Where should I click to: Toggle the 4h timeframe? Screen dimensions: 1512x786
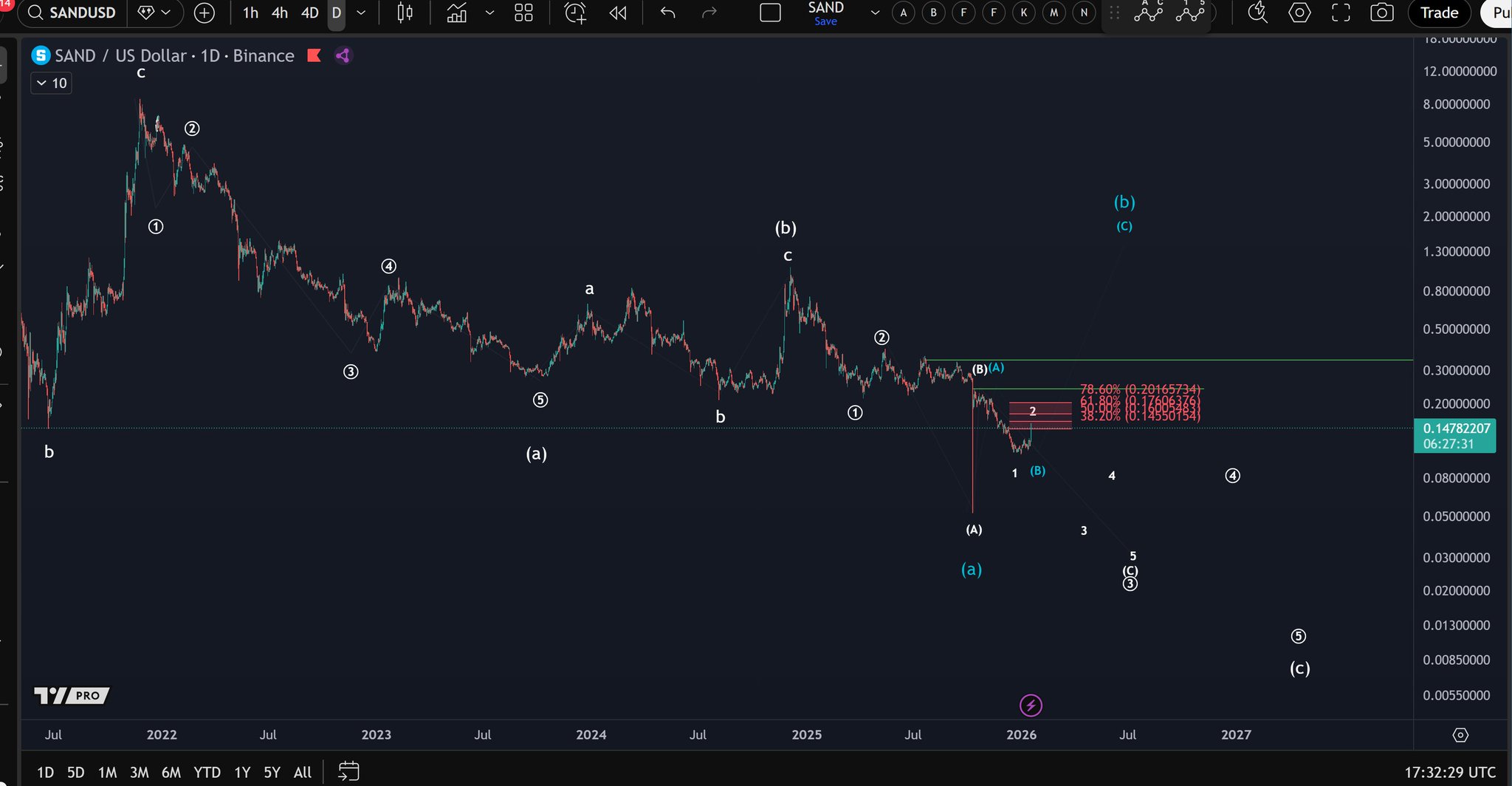coord(280,13)
